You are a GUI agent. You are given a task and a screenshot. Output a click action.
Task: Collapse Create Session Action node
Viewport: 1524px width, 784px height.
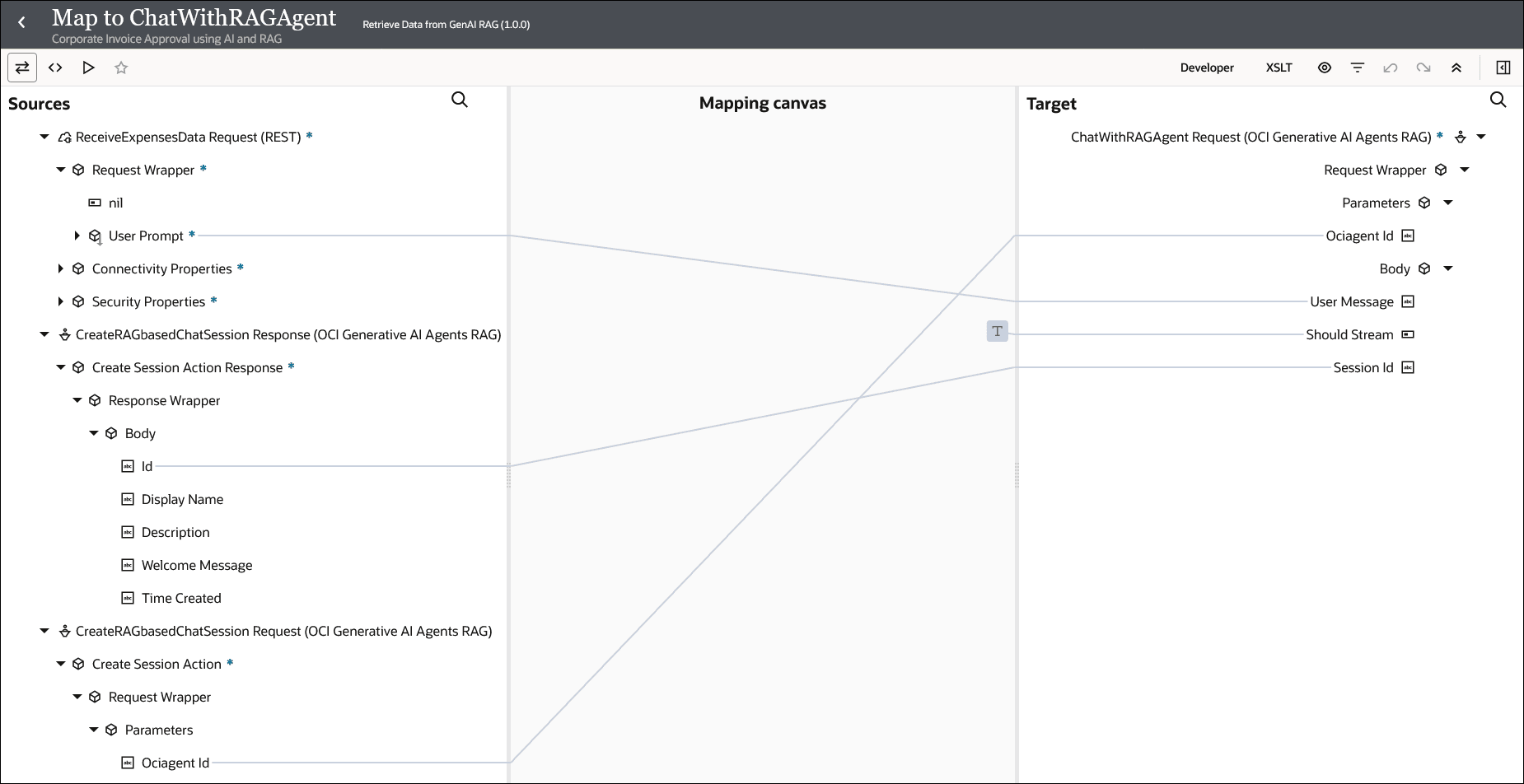[61, 664]
